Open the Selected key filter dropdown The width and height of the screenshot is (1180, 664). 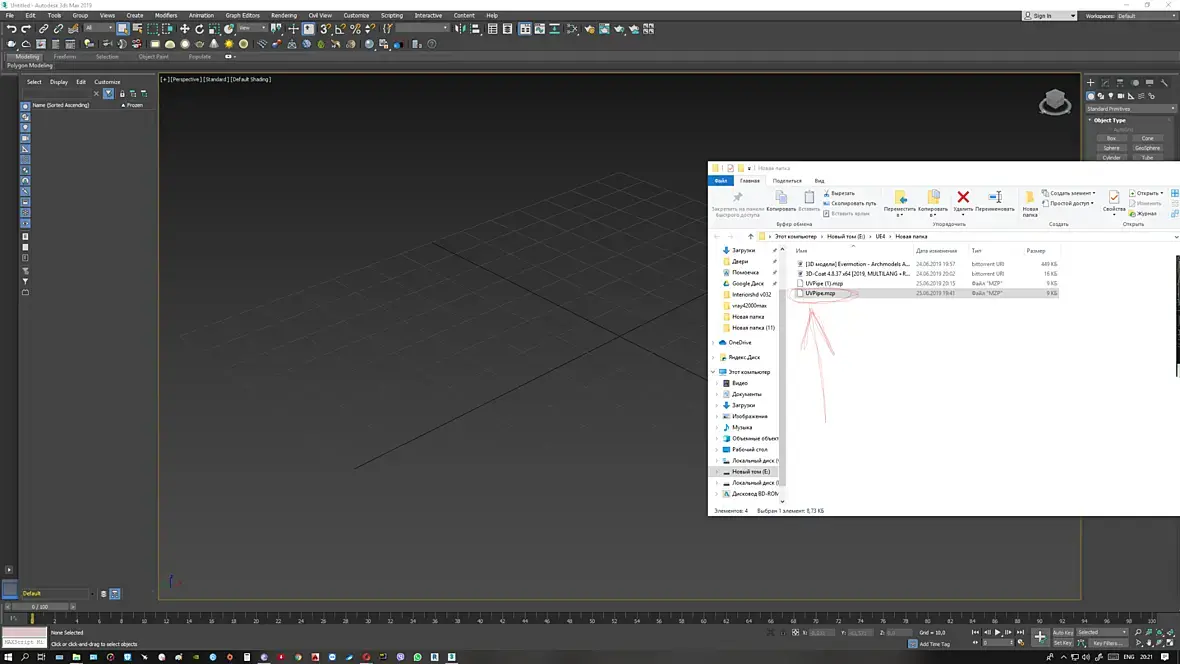click(1100, 633)
